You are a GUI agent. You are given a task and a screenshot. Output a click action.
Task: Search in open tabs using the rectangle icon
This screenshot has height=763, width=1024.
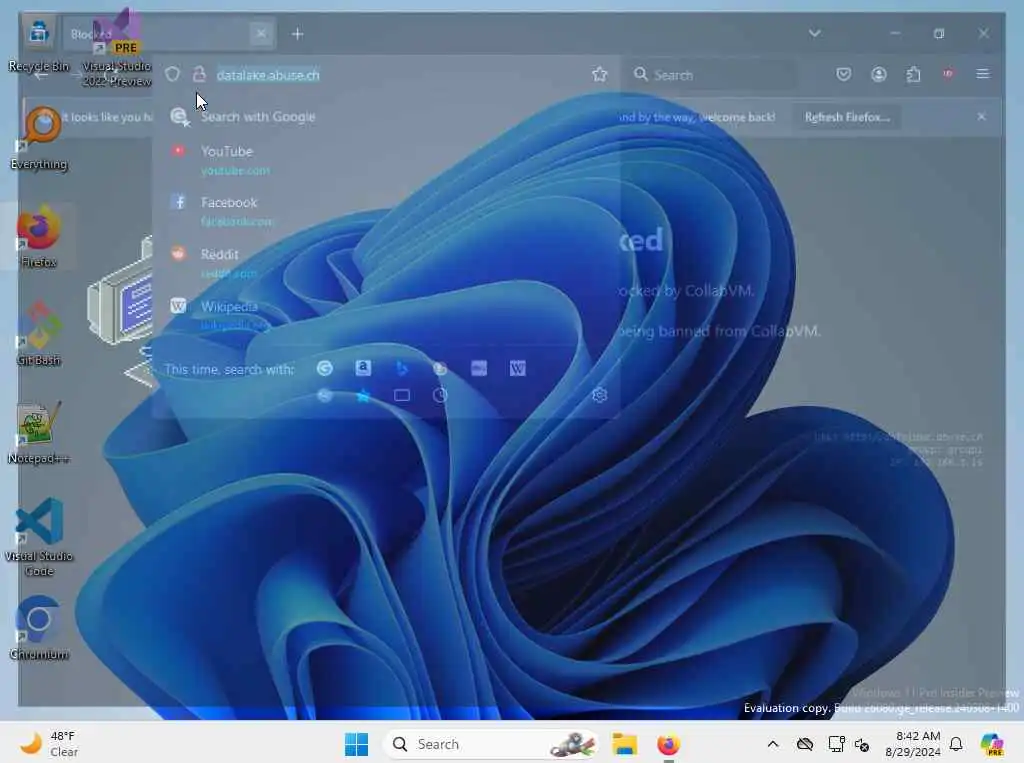tap(402, 395)
